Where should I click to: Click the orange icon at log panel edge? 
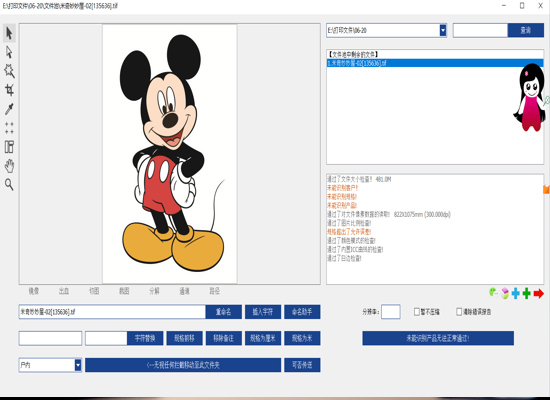point(546,189)
